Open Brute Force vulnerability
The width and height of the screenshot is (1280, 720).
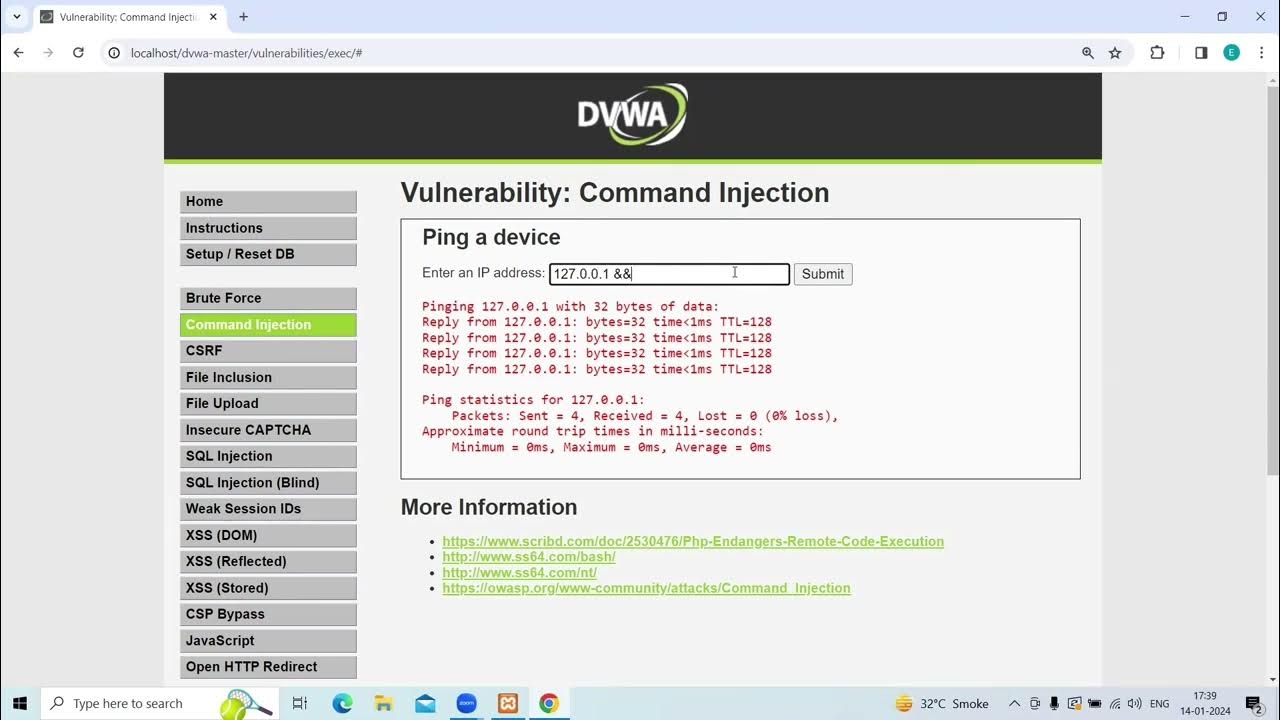point(268,298)
